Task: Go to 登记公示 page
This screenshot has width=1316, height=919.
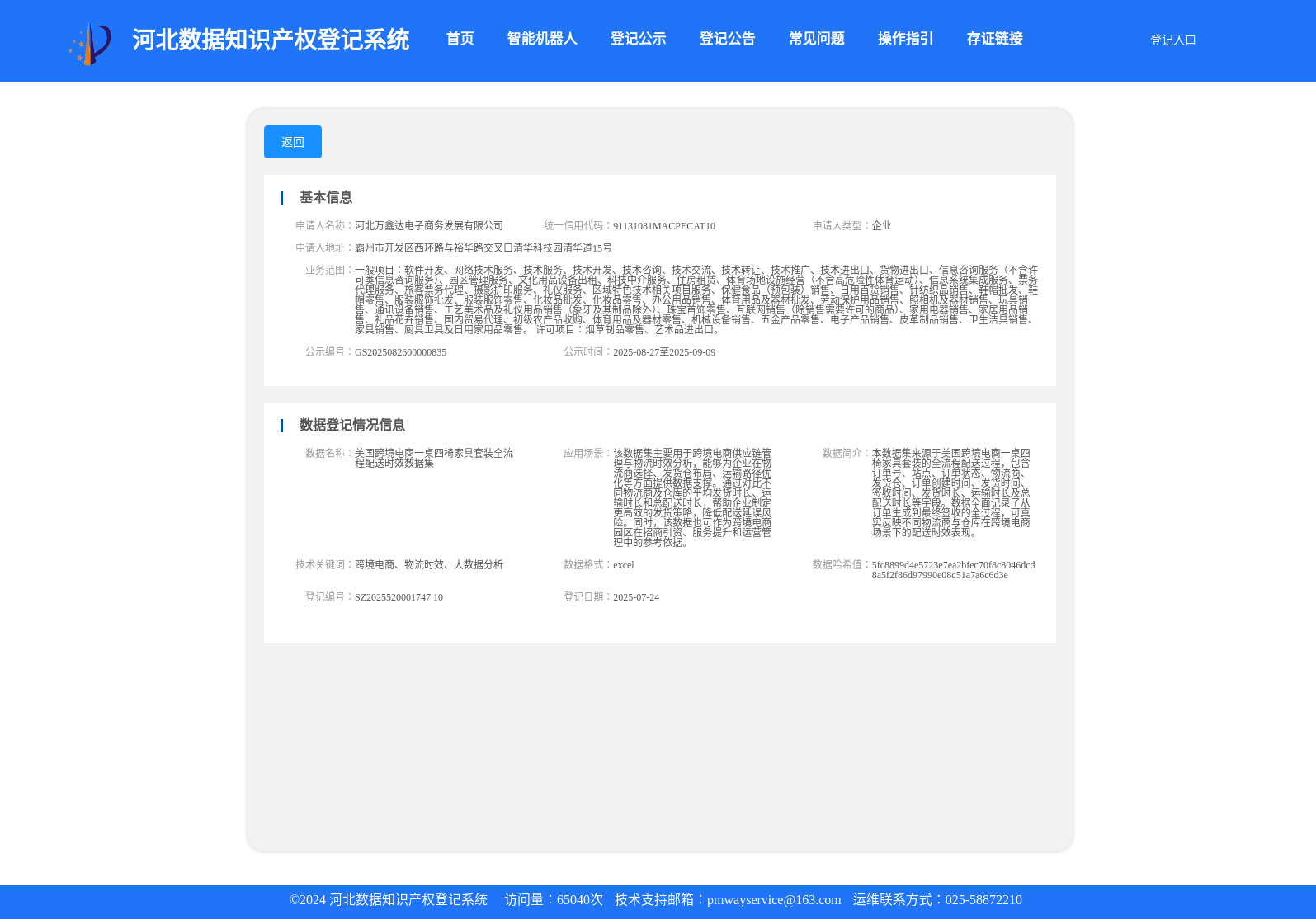Action: click(x=638, y=39)
